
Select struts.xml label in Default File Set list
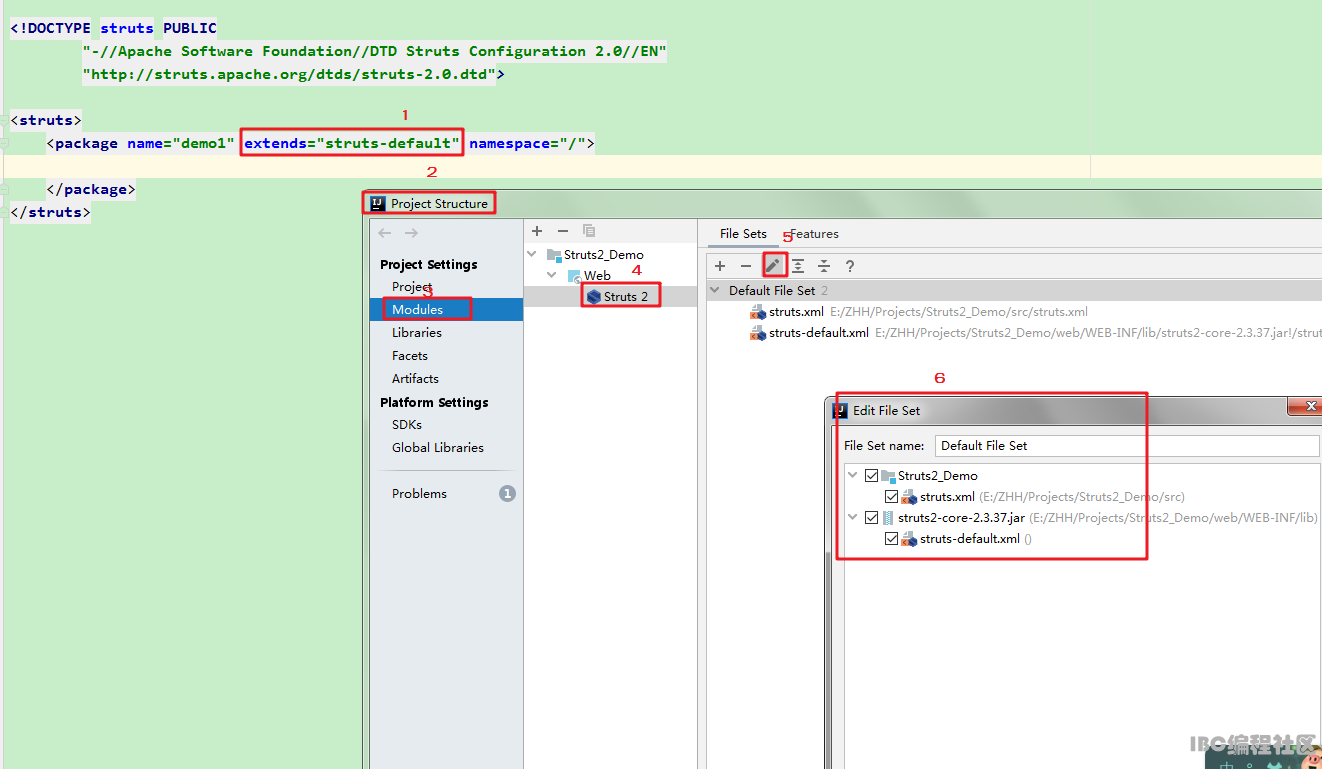796,312
